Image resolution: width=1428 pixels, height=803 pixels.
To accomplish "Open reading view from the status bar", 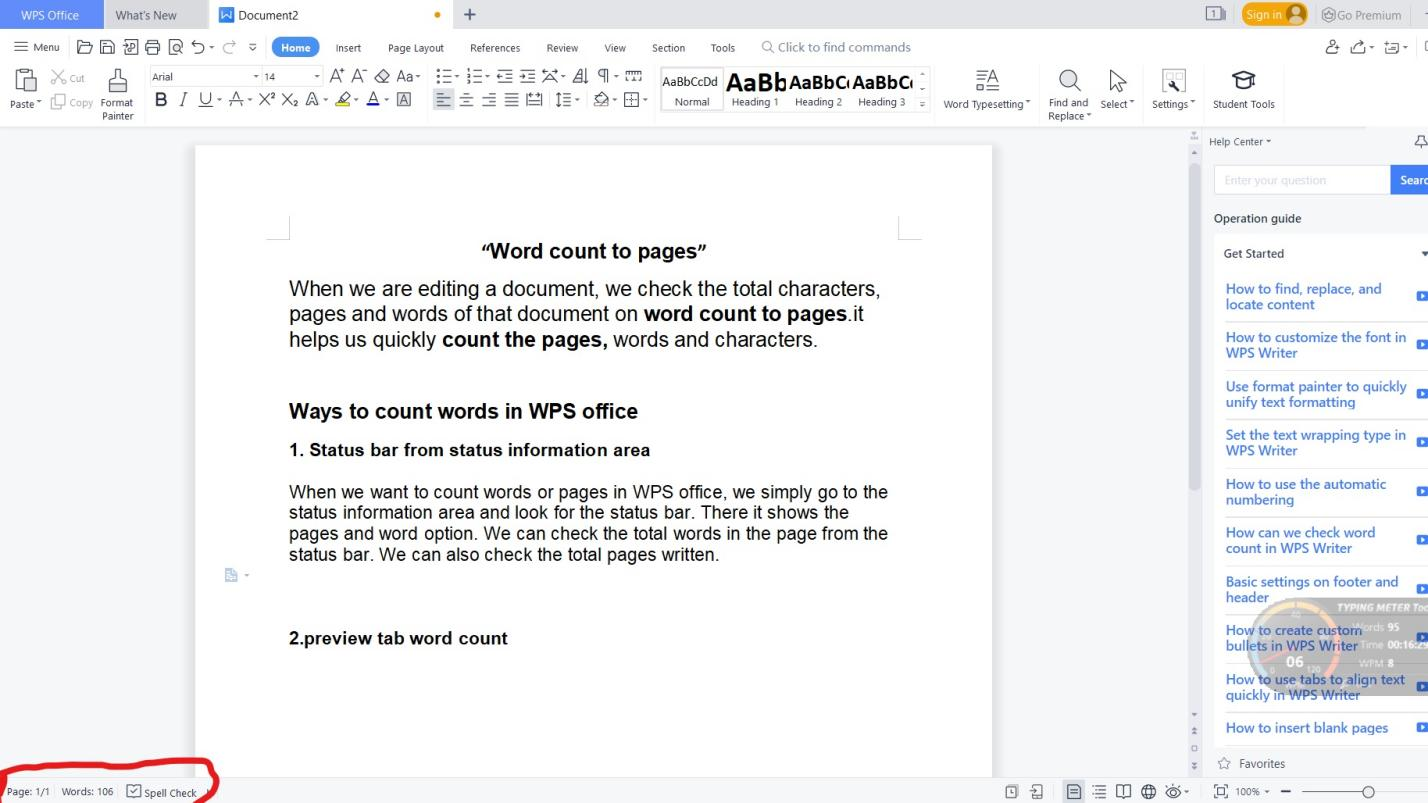I will [x=1122, y=791].
